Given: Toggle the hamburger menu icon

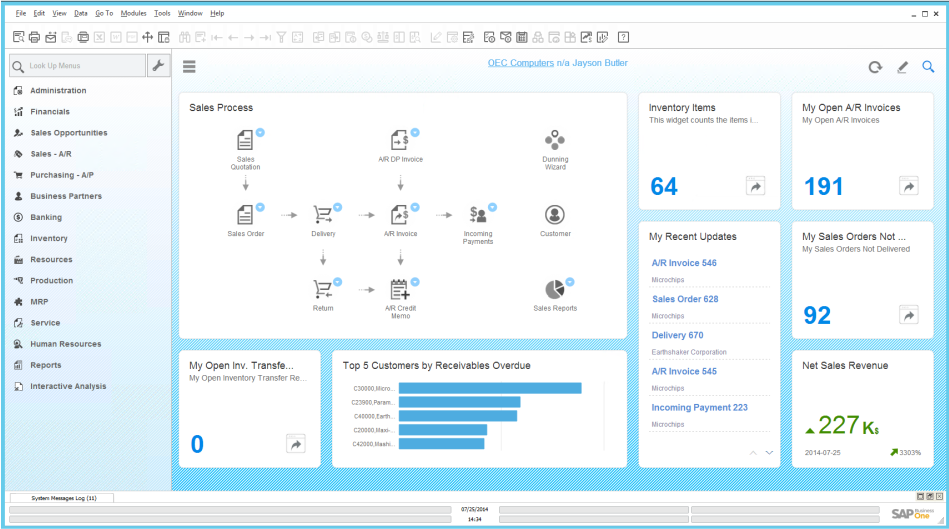Looking at the screenshot, I should 189,67.
